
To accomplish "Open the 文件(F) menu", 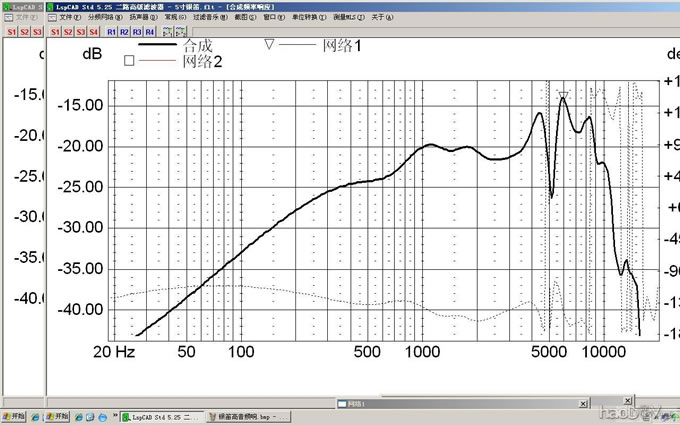I will click(x=70, y=18).
